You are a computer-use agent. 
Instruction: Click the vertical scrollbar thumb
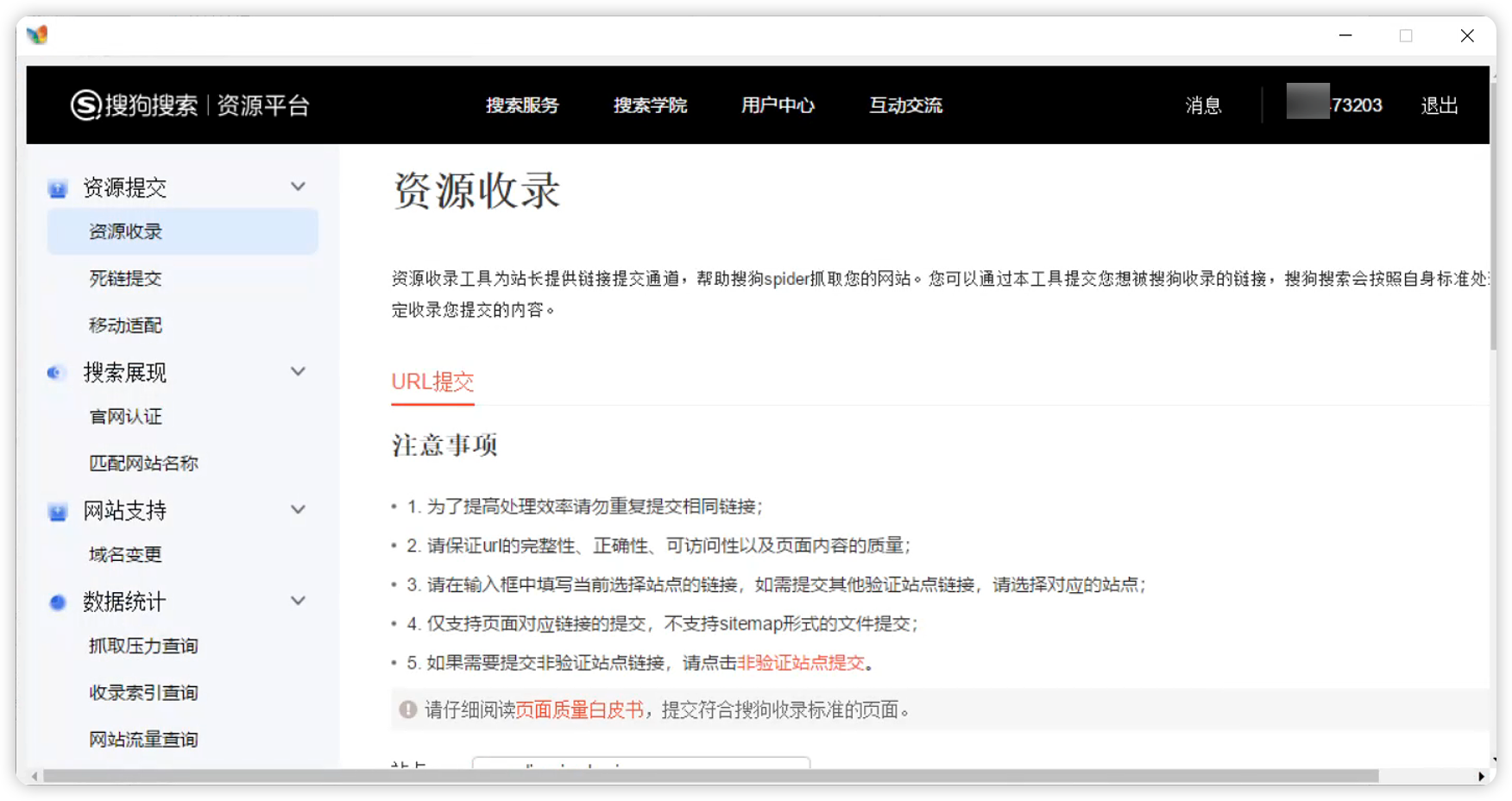click(1493, 216)
